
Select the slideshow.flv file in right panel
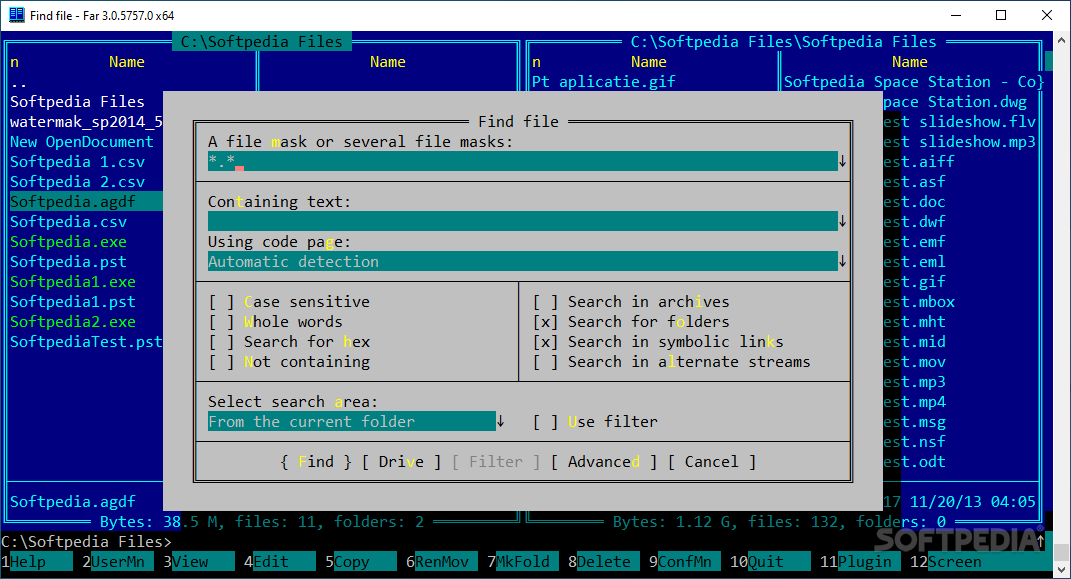(x=960, y=122)
